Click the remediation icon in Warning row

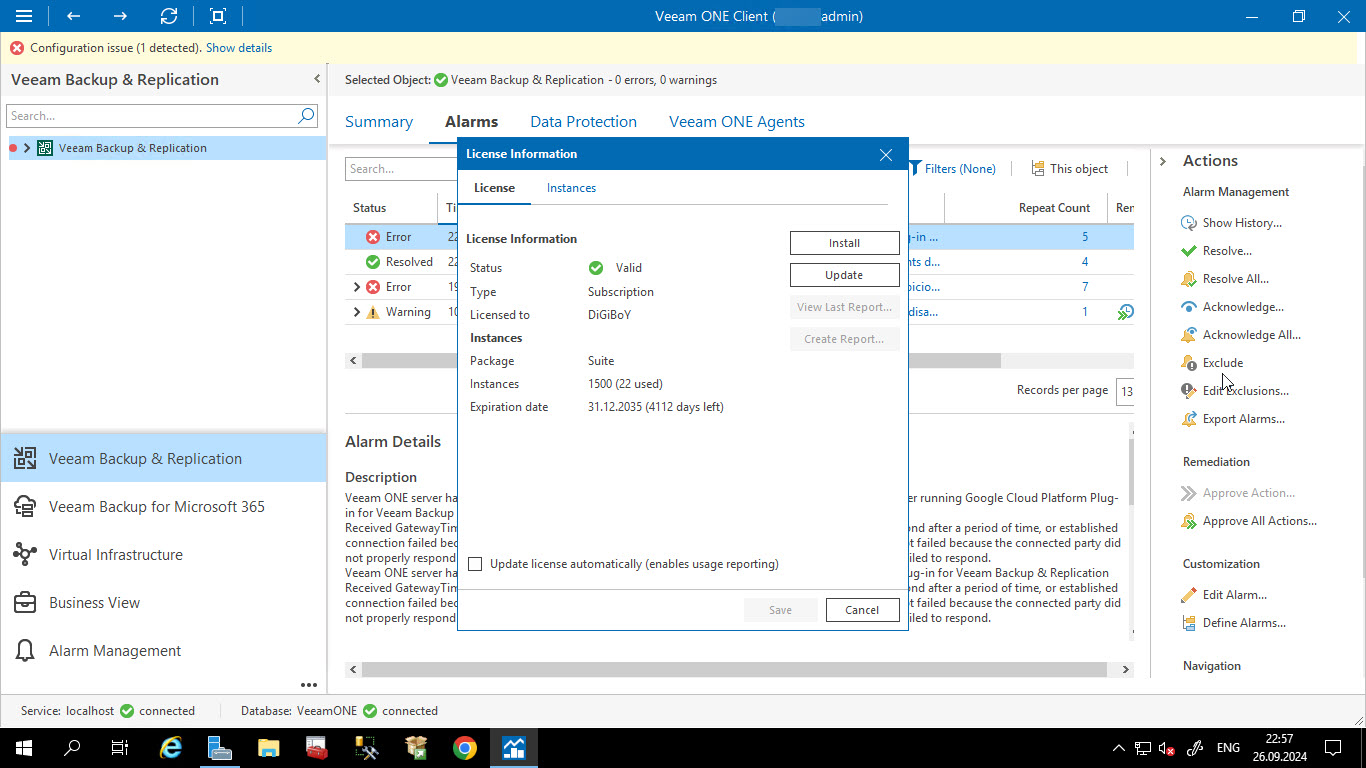click(1125, 312)
